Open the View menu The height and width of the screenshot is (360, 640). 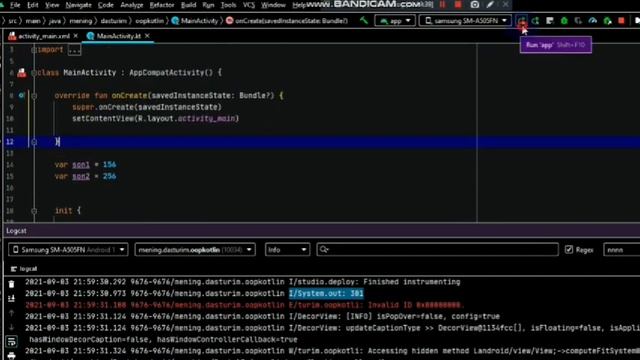(52, 5)
